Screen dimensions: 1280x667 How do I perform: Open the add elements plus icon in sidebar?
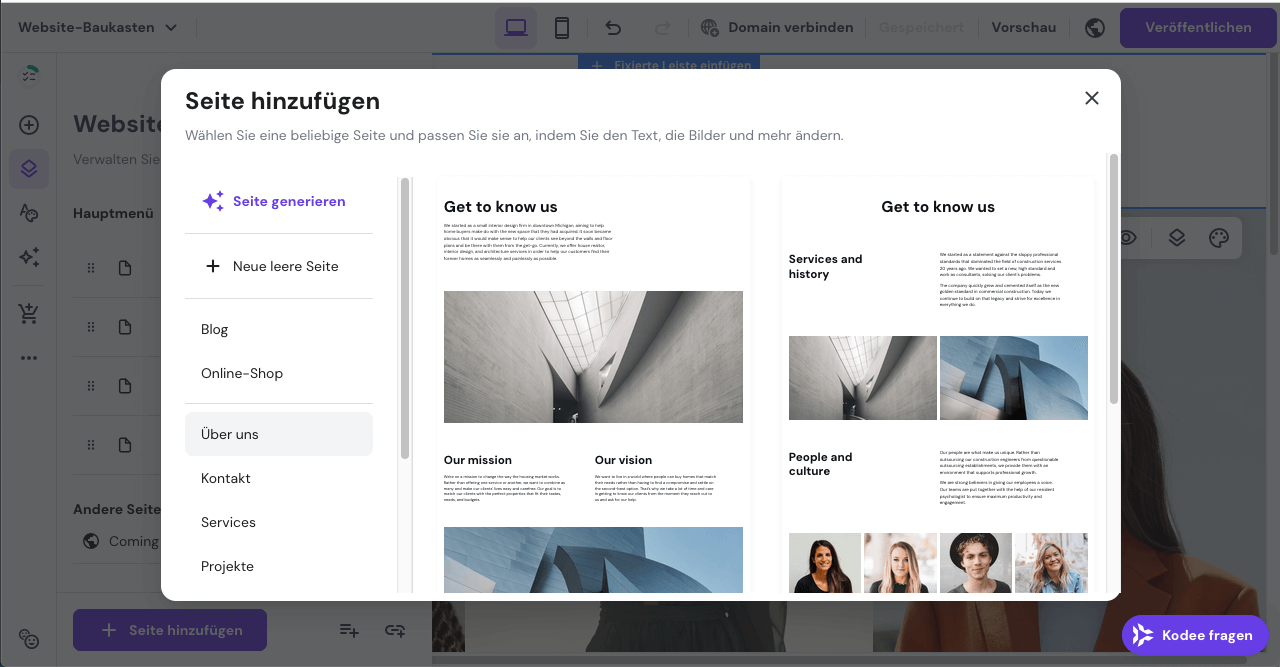coord(29,125)
